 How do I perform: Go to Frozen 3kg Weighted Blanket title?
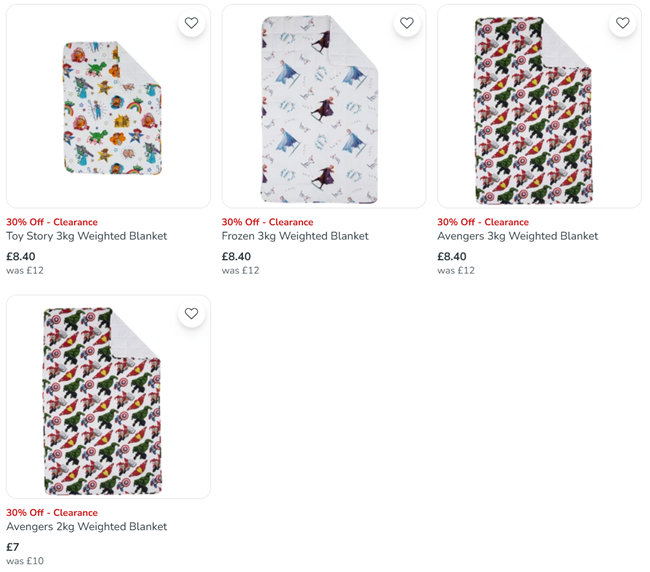click(x=295, y=237)
